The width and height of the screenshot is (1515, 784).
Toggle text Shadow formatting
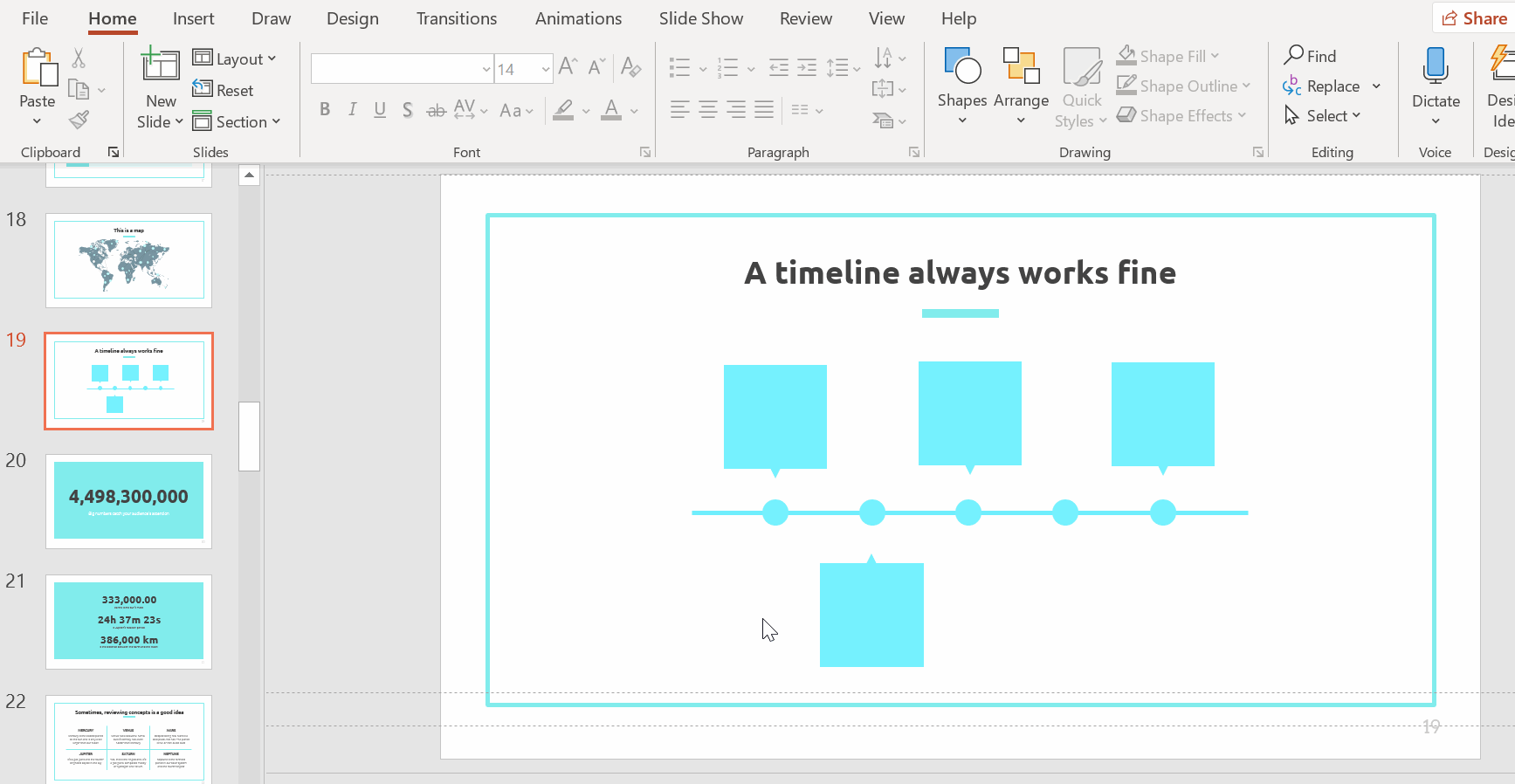pyautogui.click(x=408, y=110)
